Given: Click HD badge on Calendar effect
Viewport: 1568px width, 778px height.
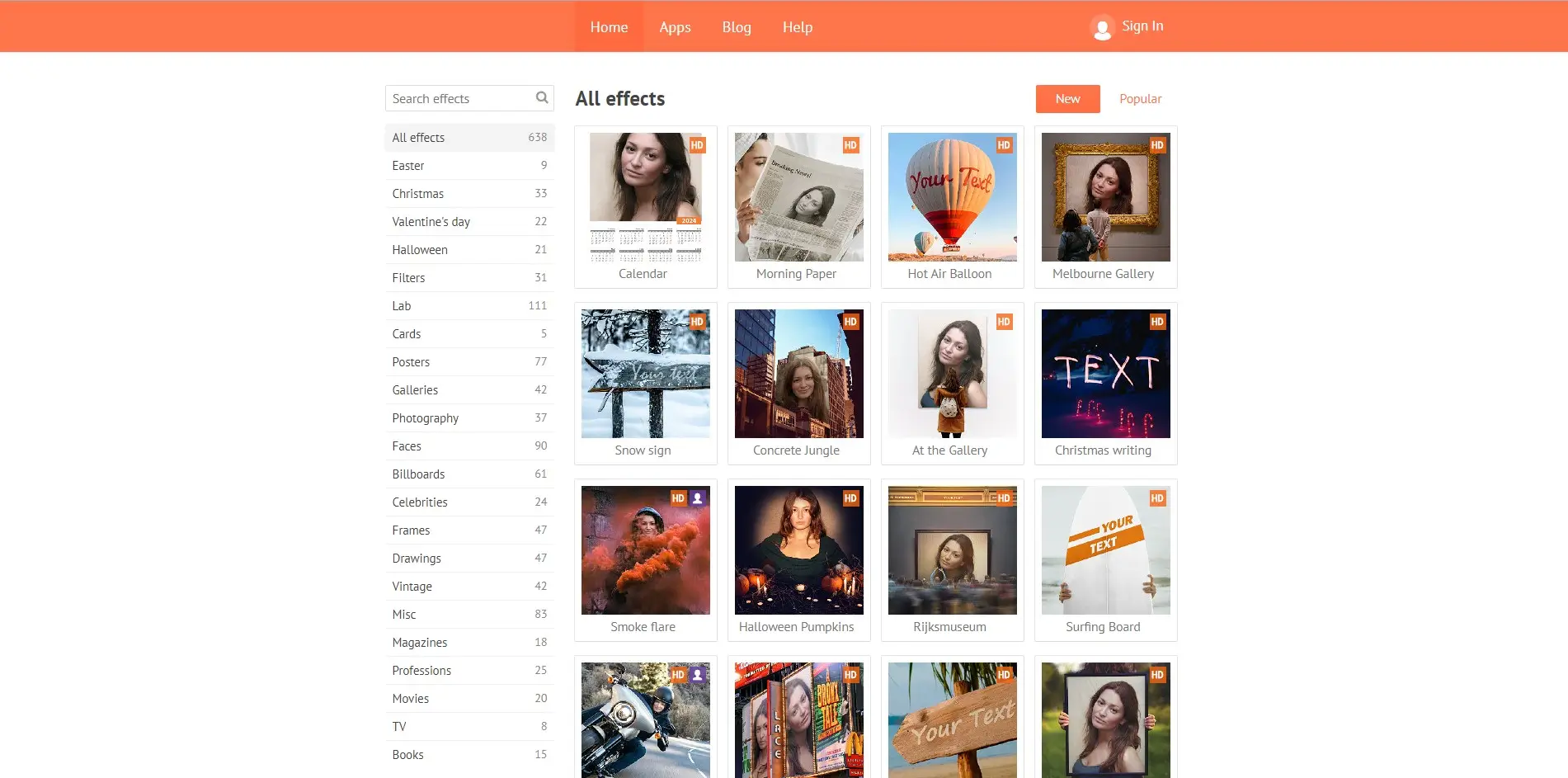Looking at the screenshot, I should click(697, 145).
